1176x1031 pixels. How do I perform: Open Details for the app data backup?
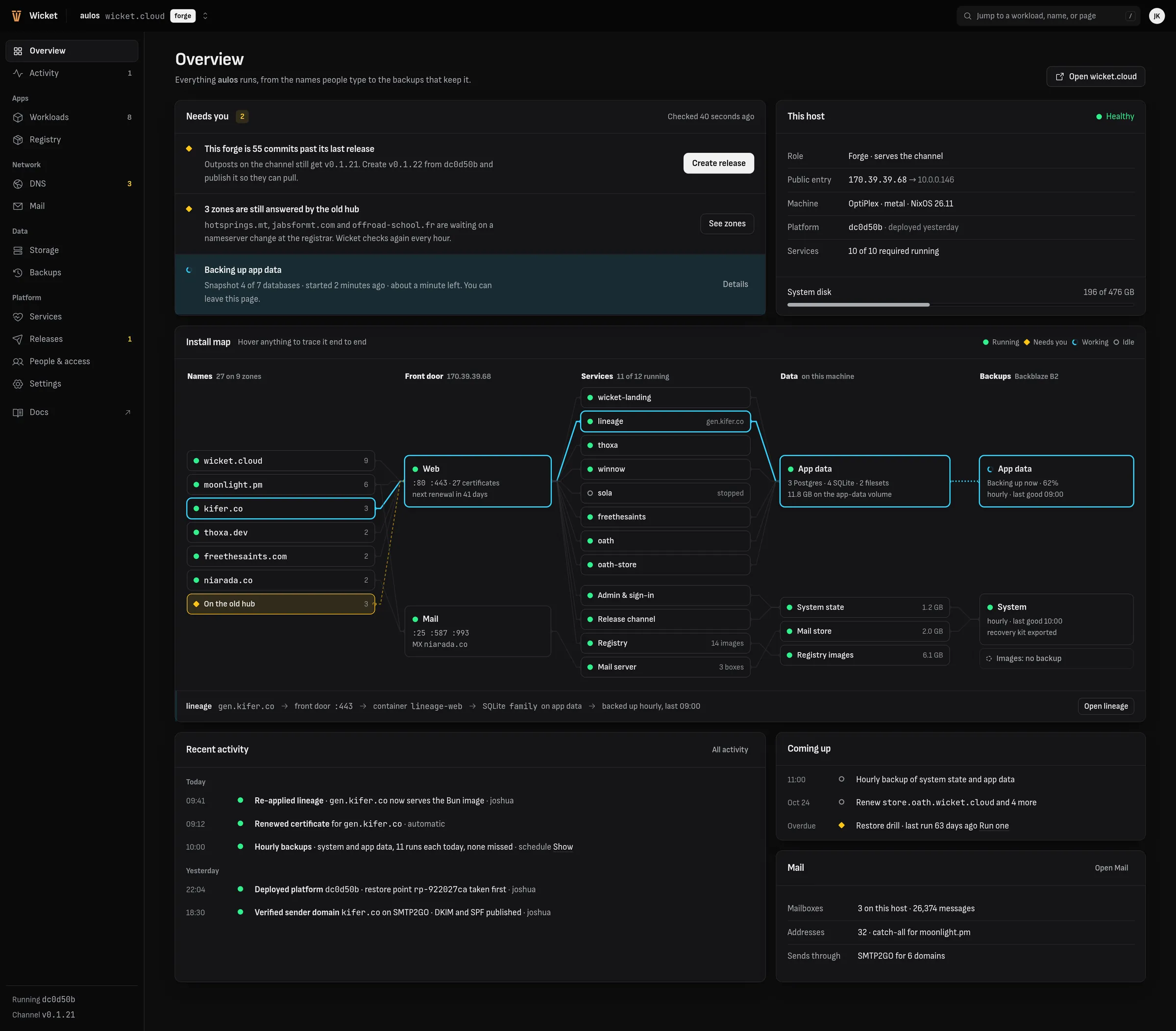(735, 284)
